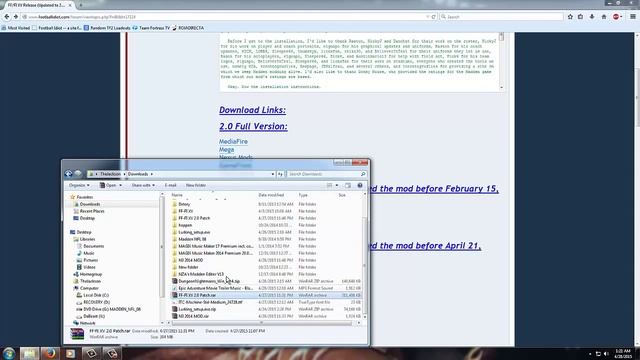
Task: Select Music library in navigation pane
Action: coord(89,253)
